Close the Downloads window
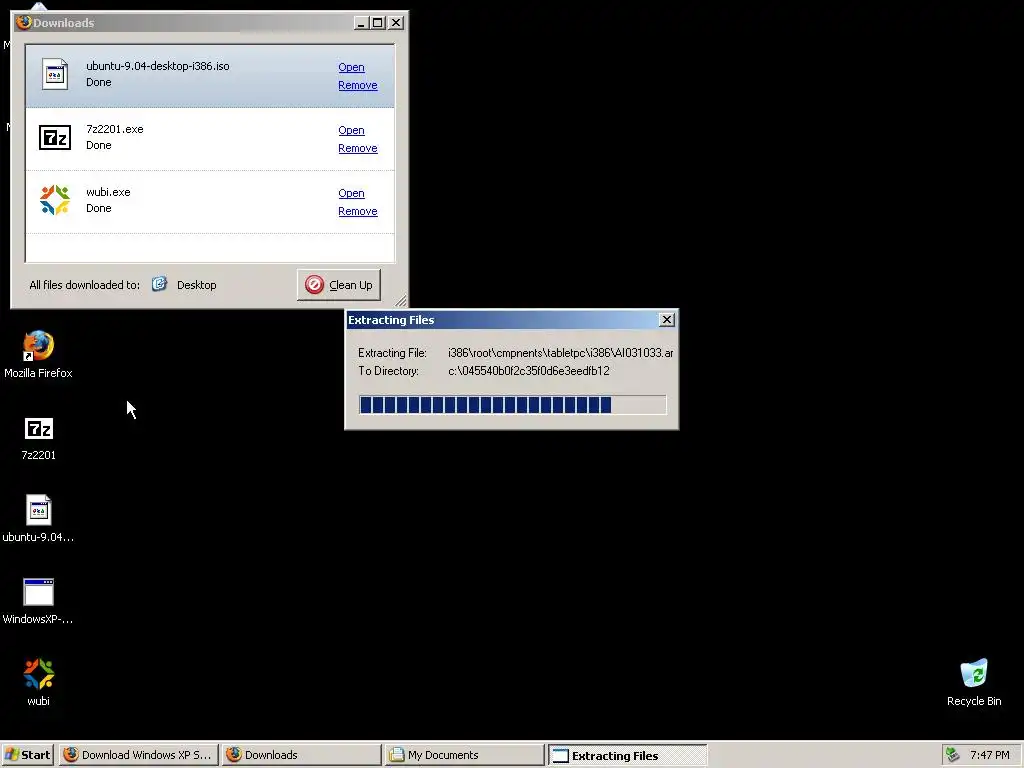1024x768 pixels. tap(396, 23)
